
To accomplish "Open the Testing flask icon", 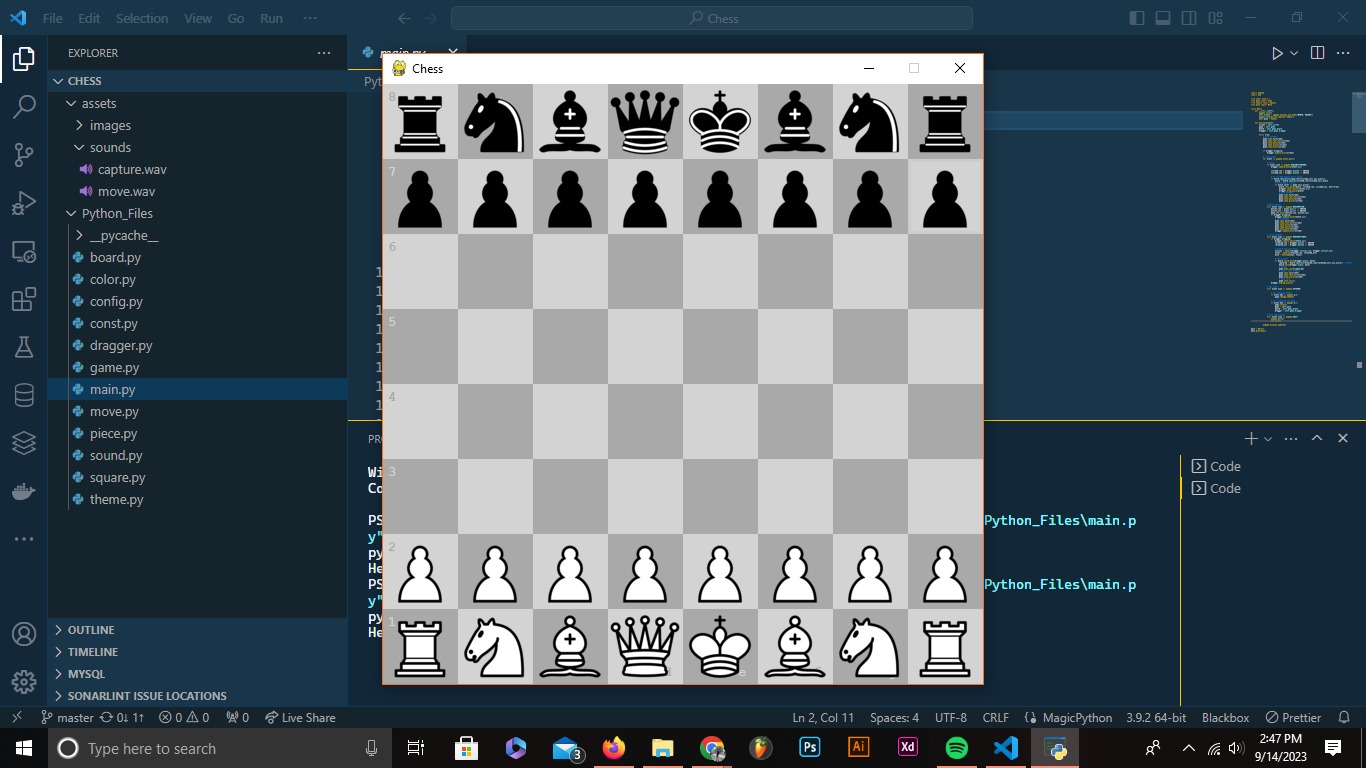I will coord(24,347).
